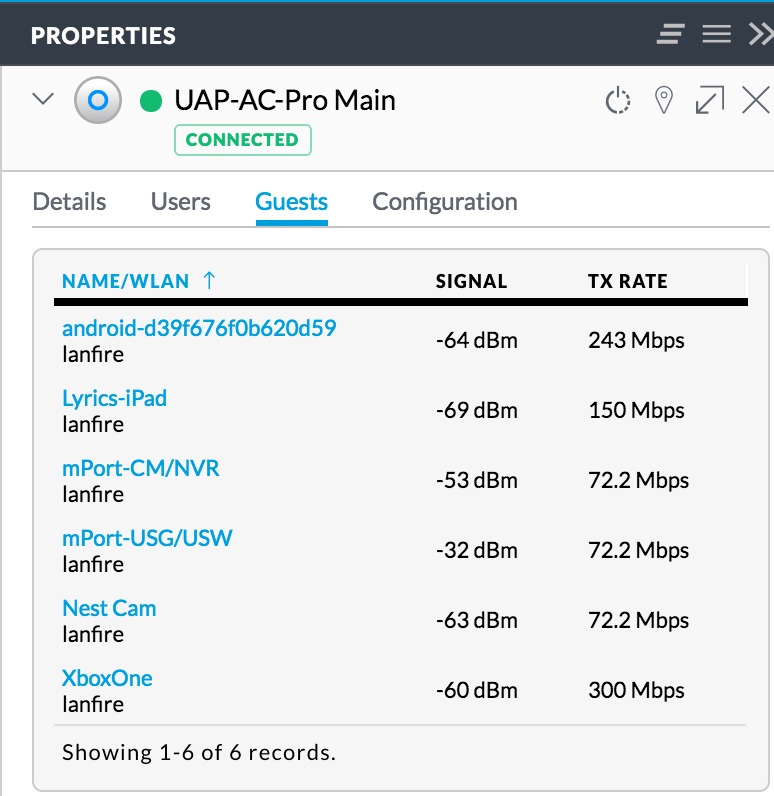Click the hamburger lines icon in the Properties header
Viewport: 774px width, 796px height.
[x=716, y=35]
